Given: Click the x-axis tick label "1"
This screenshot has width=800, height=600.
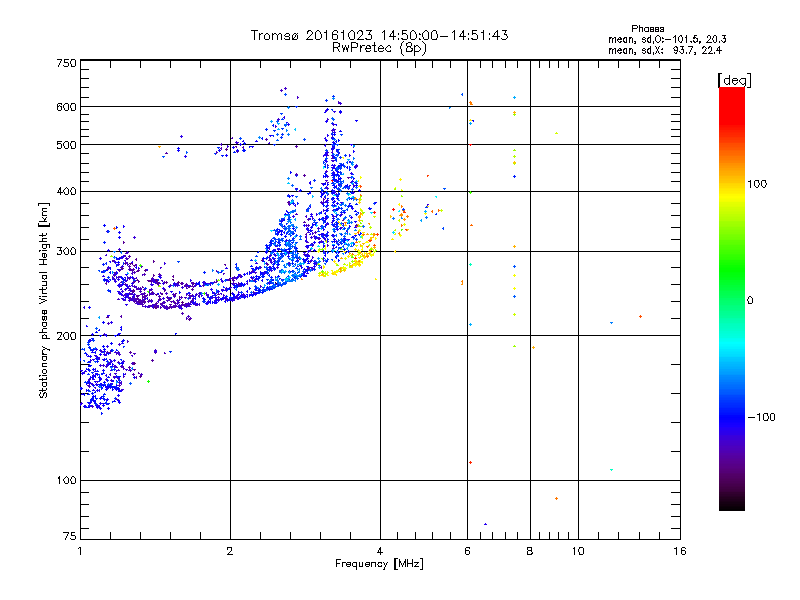Looking at the screenshot, I should pyautogui.click(x=80, y=551).
